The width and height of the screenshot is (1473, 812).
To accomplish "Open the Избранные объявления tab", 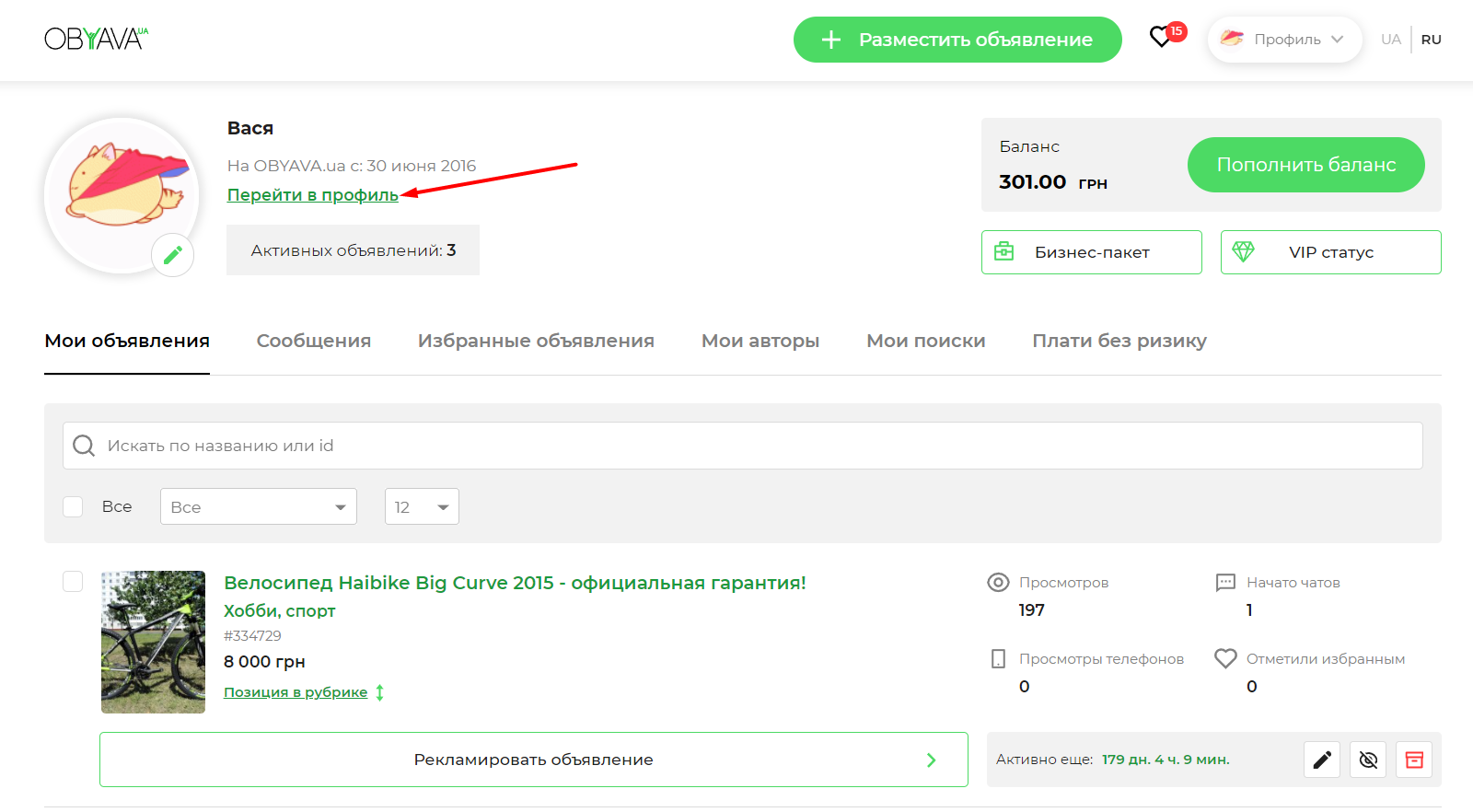I will tap(536, 341).
